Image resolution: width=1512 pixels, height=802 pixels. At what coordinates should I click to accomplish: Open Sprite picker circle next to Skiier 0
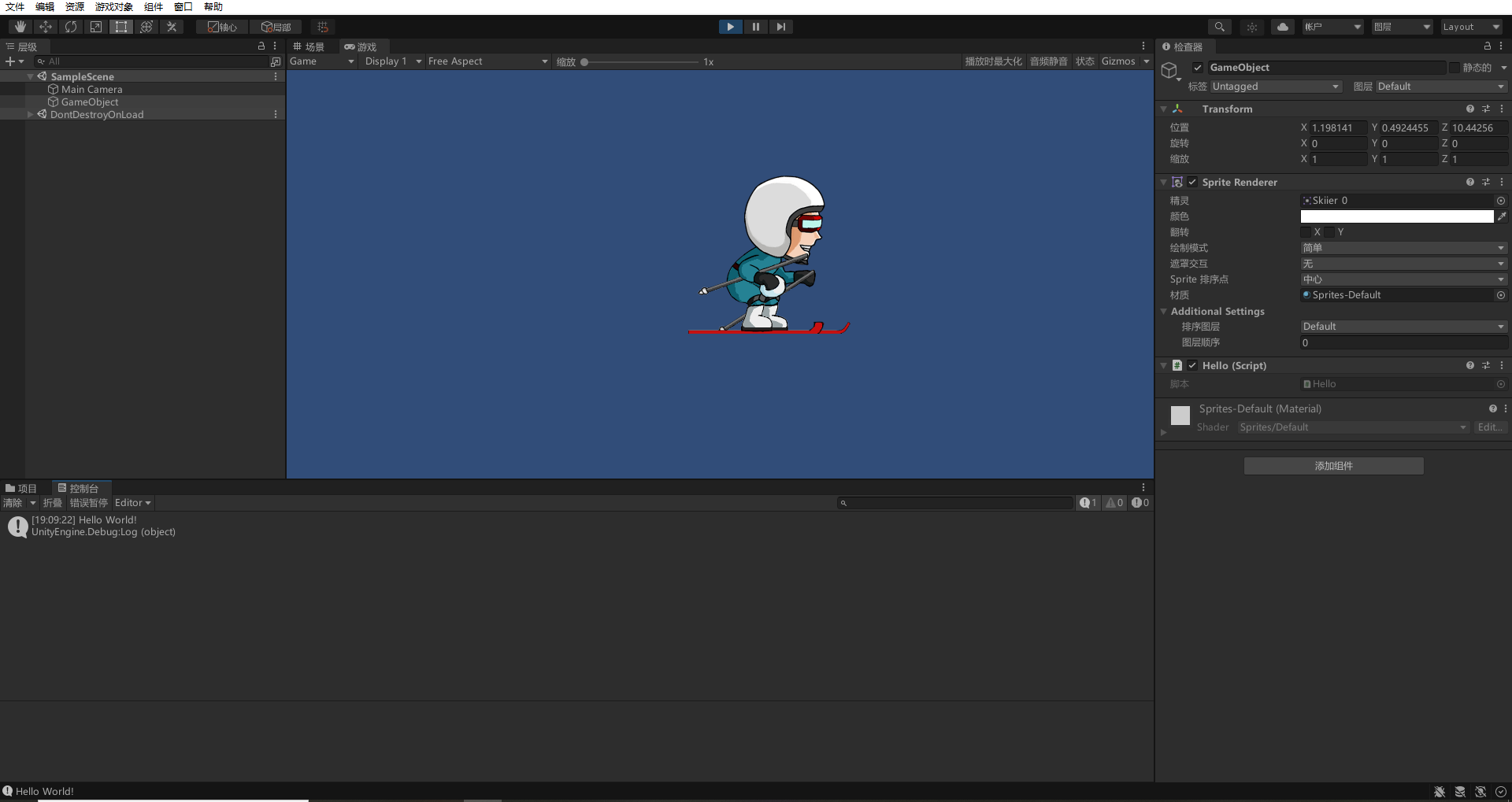[1501, 201]
